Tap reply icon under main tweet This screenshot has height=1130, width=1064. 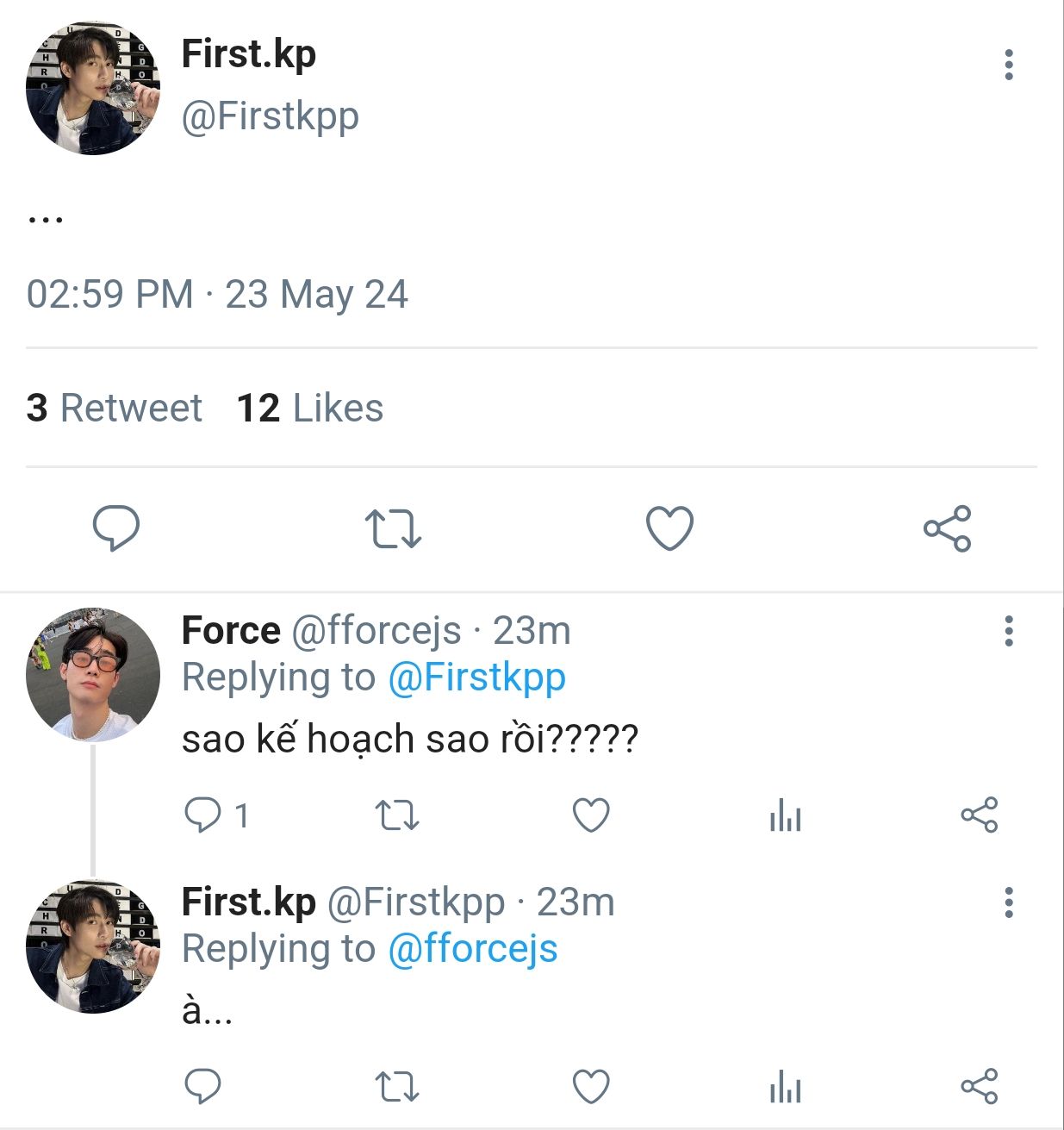pyautogui.click(x=116, y=528)
